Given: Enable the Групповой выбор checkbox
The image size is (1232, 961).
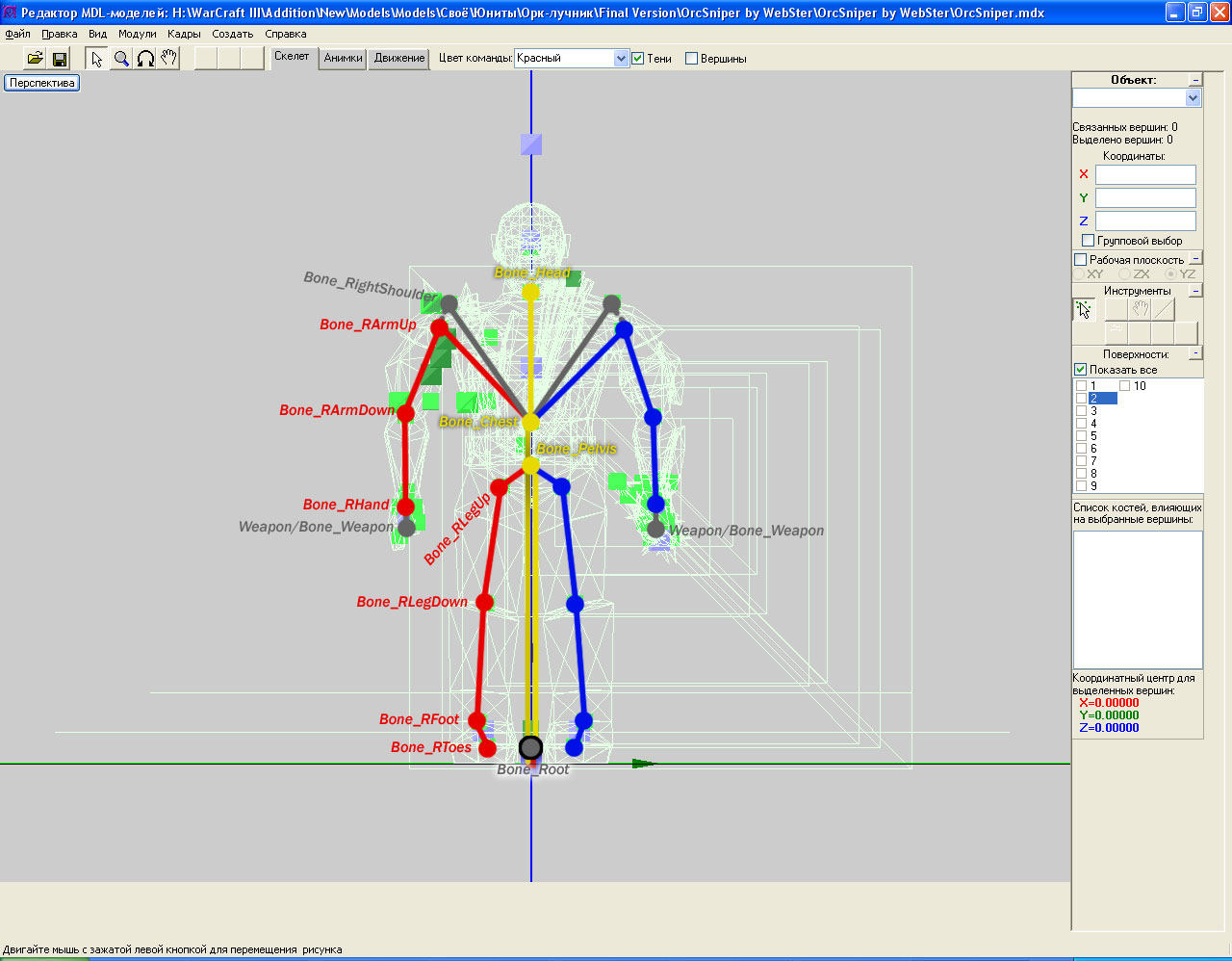Looking at the screenshot, I should click(1088, 241).
